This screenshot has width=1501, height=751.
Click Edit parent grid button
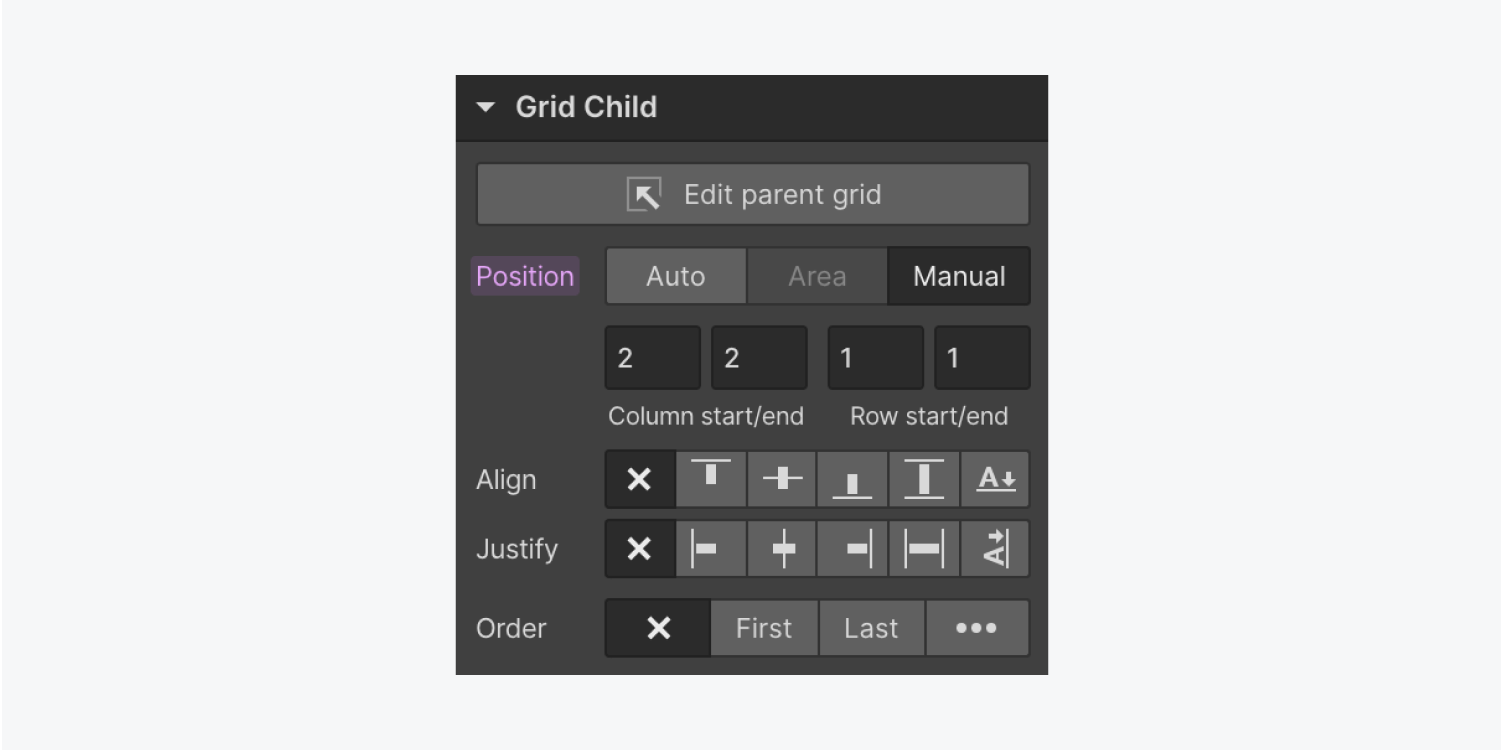753,194
